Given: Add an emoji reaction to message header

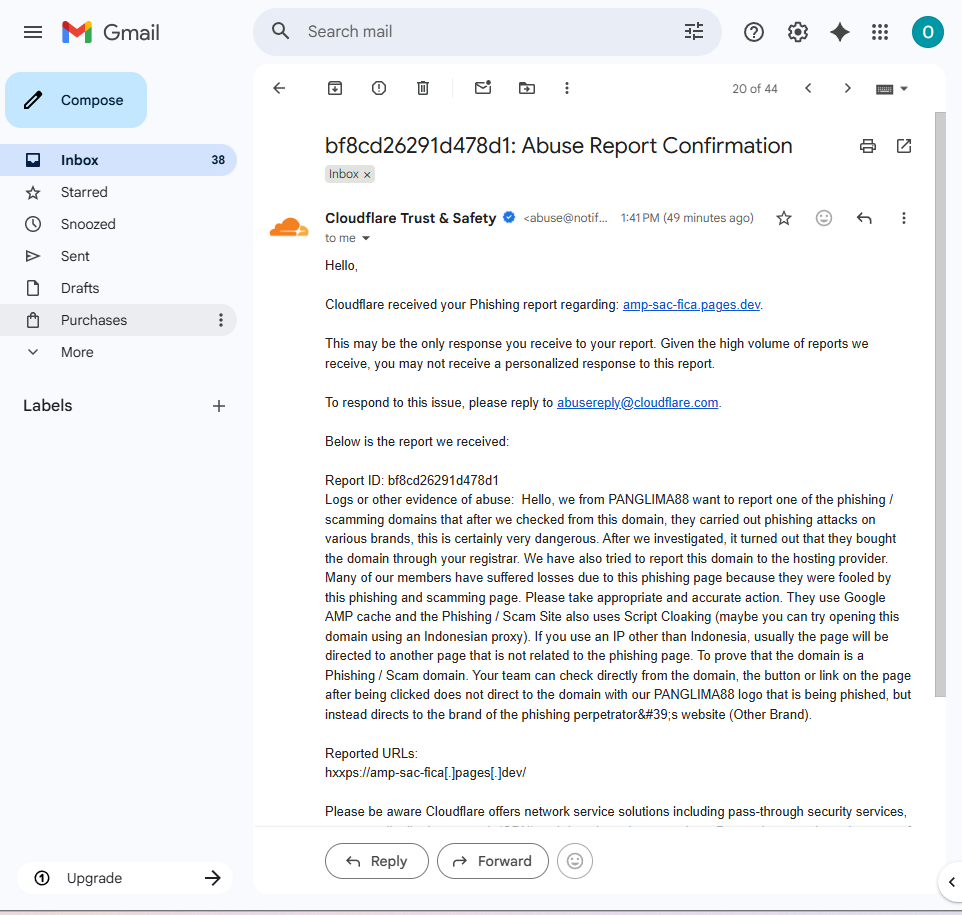Looking at the screenshot, I should (x=823, y=218).
